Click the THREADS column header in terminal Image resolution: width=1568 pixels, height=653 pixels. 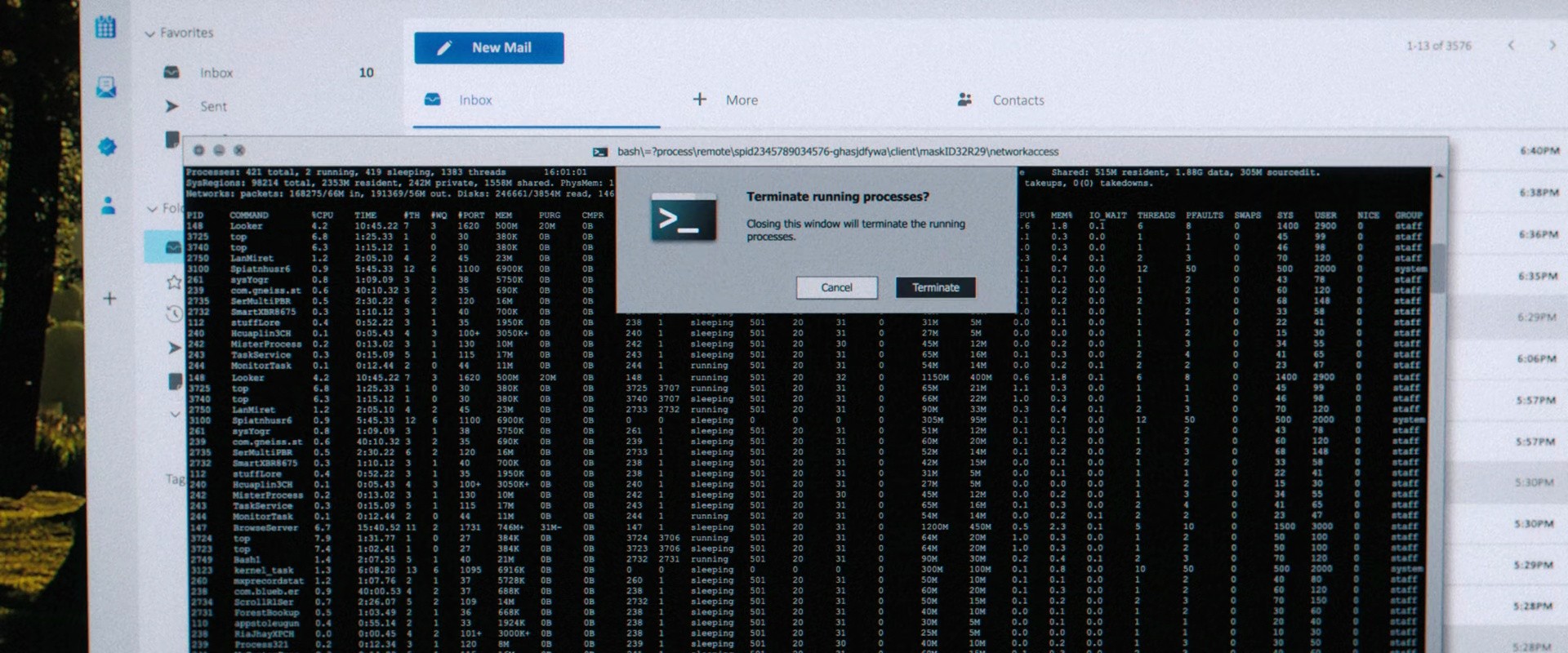tap(1156, 215)
